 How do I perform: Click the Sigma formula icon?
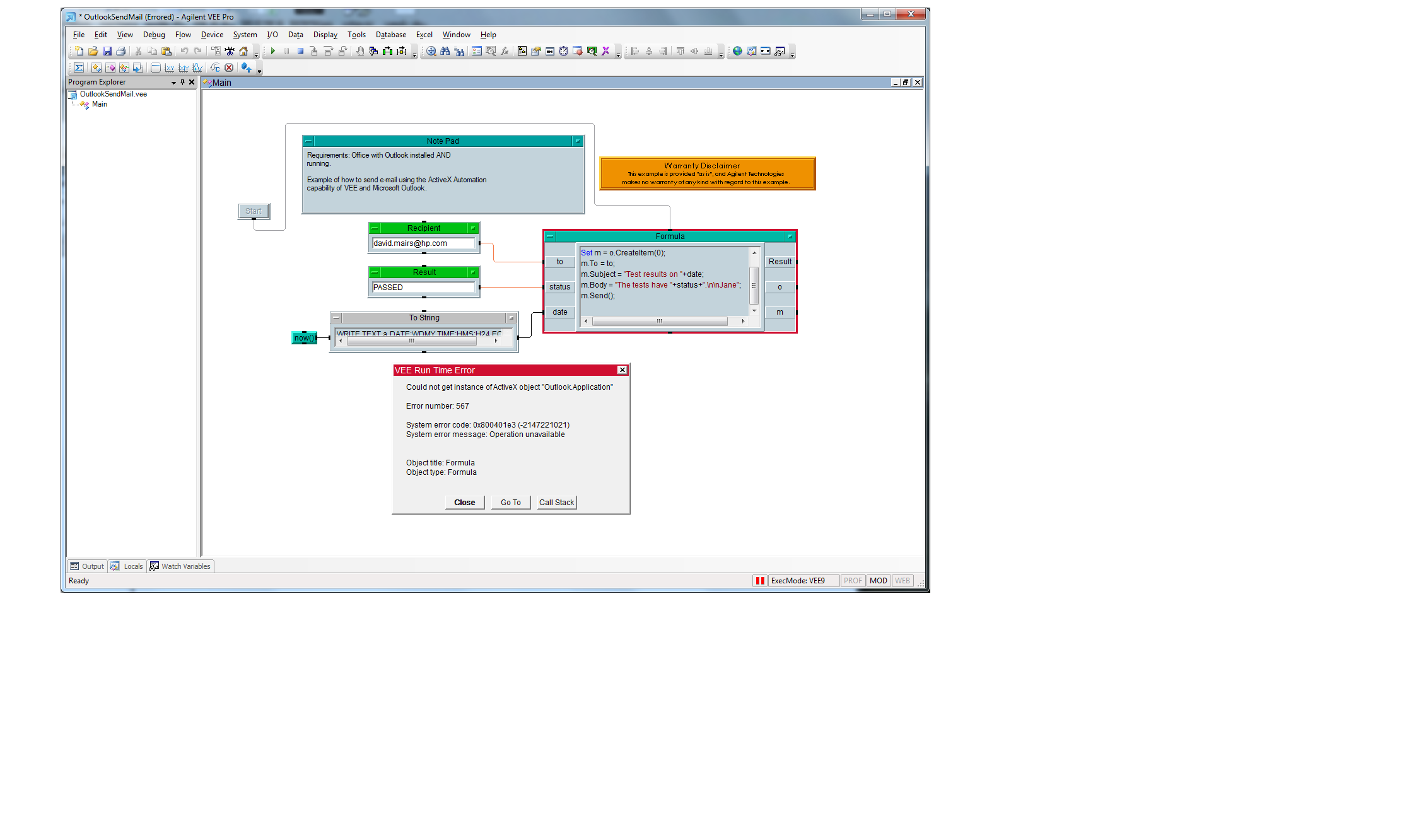click(79, 67)
